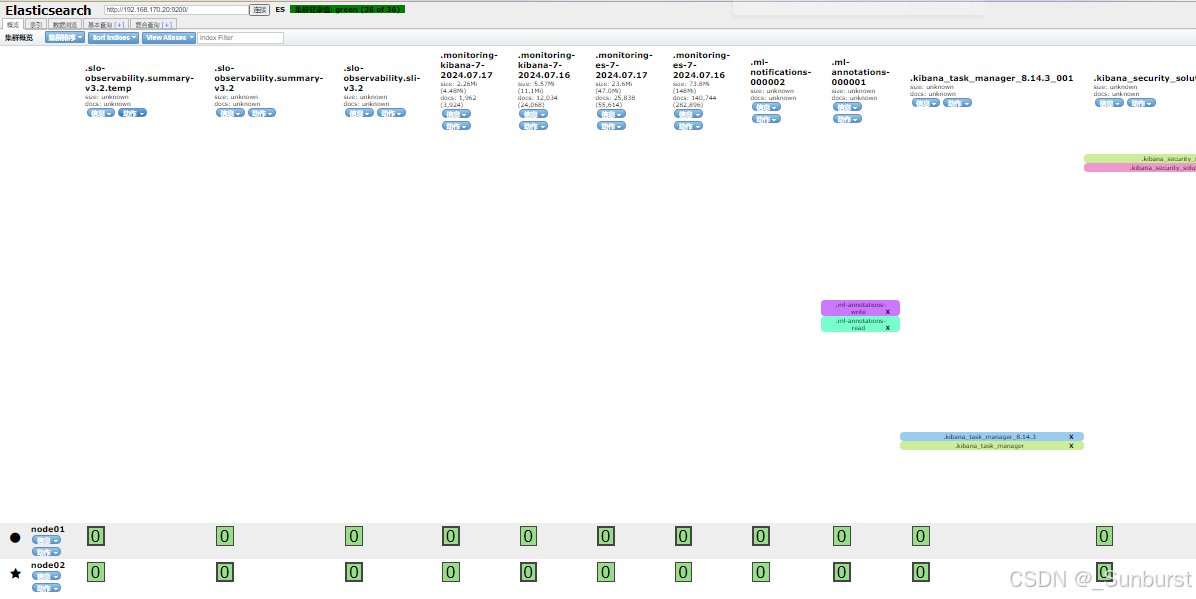Open the 信息 dropdown under node02
Screen dimensions: 1196x599
coord(46,577)
